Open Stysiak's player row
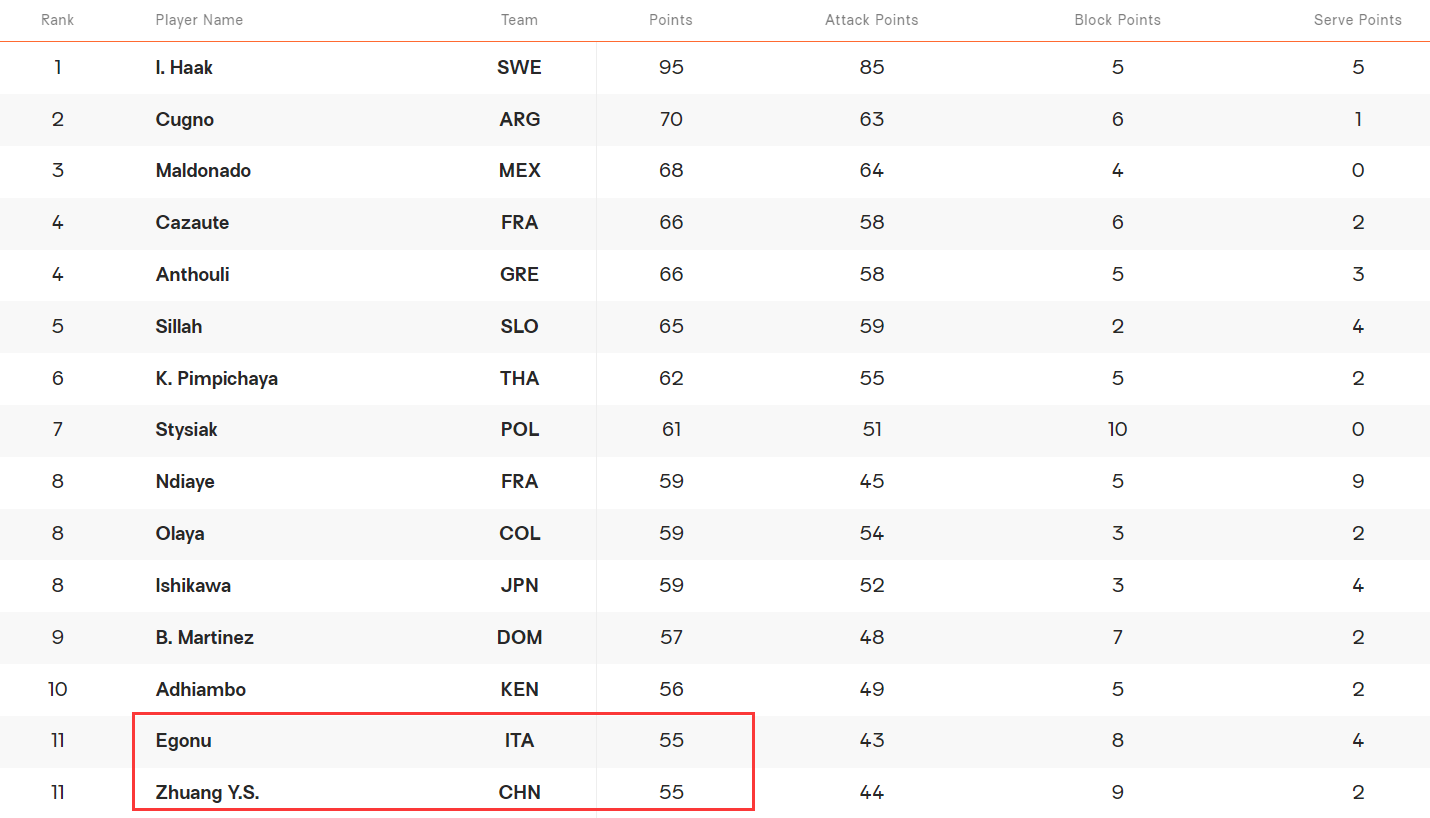1430x818 pixels. (x=186, y=430)
